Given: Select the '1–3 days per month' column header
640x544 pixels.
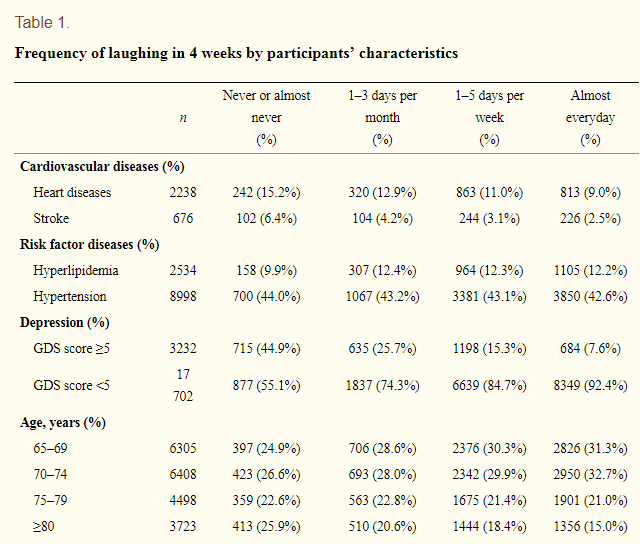Looking at the screenshot, I should pos(382,118).
